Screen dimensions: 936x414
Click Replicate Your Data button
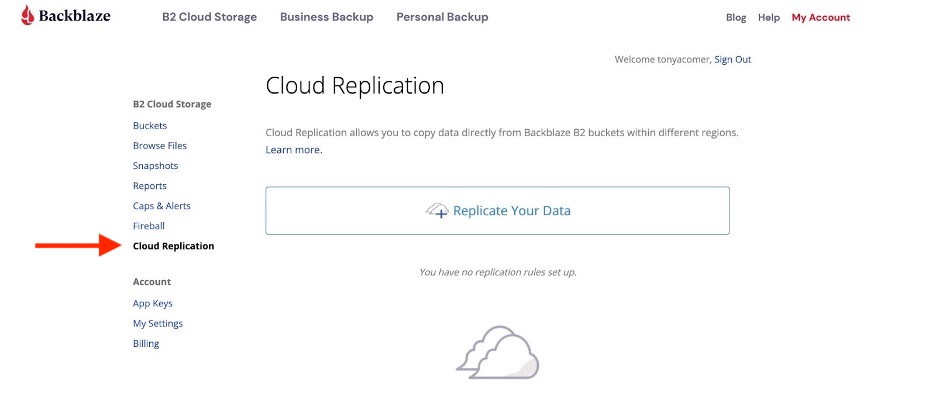pos(497,211)
